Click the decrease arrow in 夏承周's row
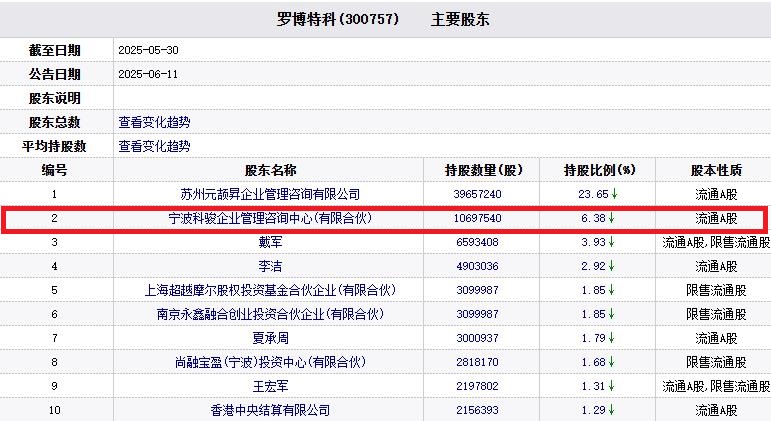The image size is (771, 421). [610, 338]
